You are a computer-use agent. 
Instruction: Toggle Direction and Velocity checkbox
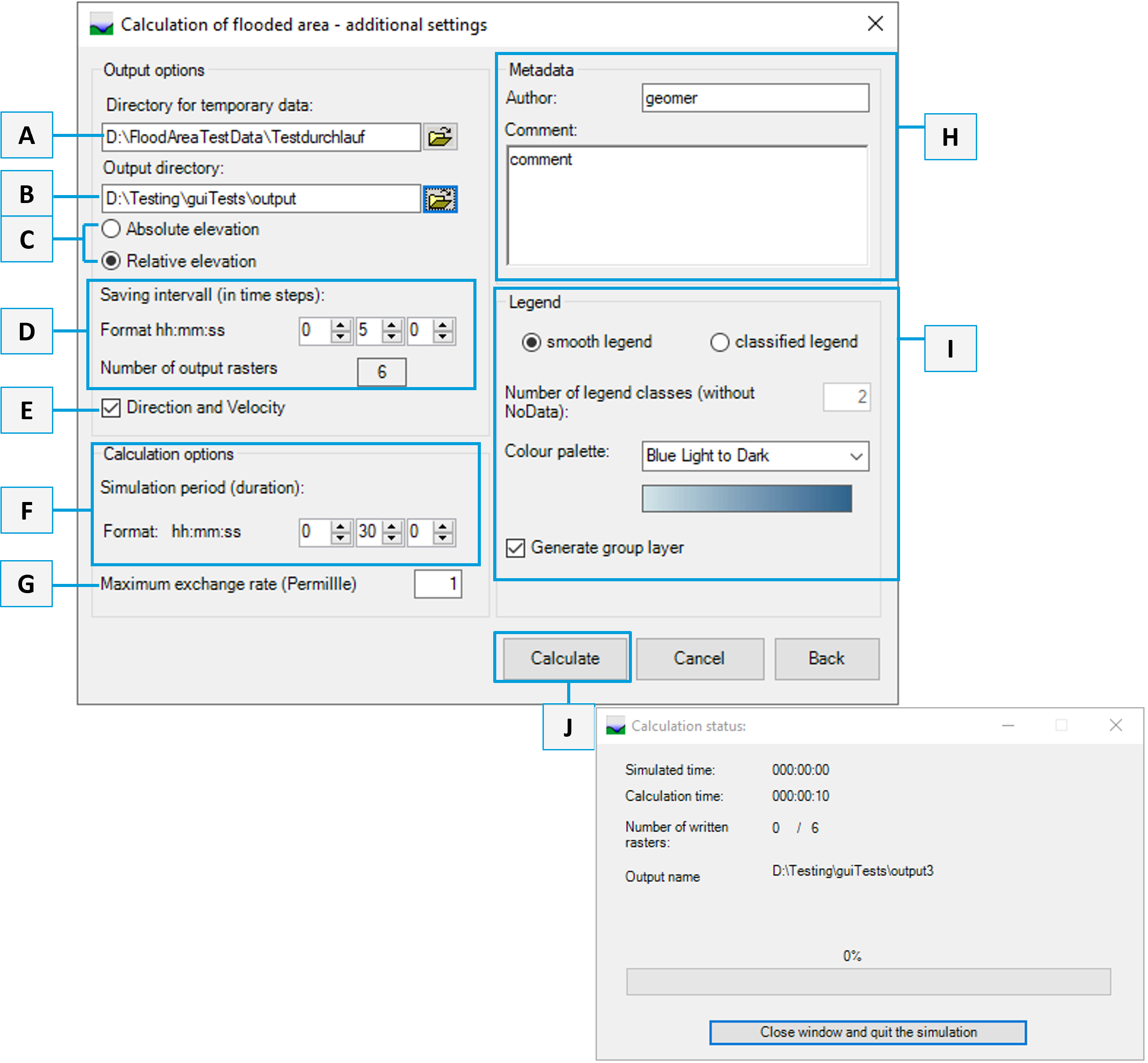111,408
